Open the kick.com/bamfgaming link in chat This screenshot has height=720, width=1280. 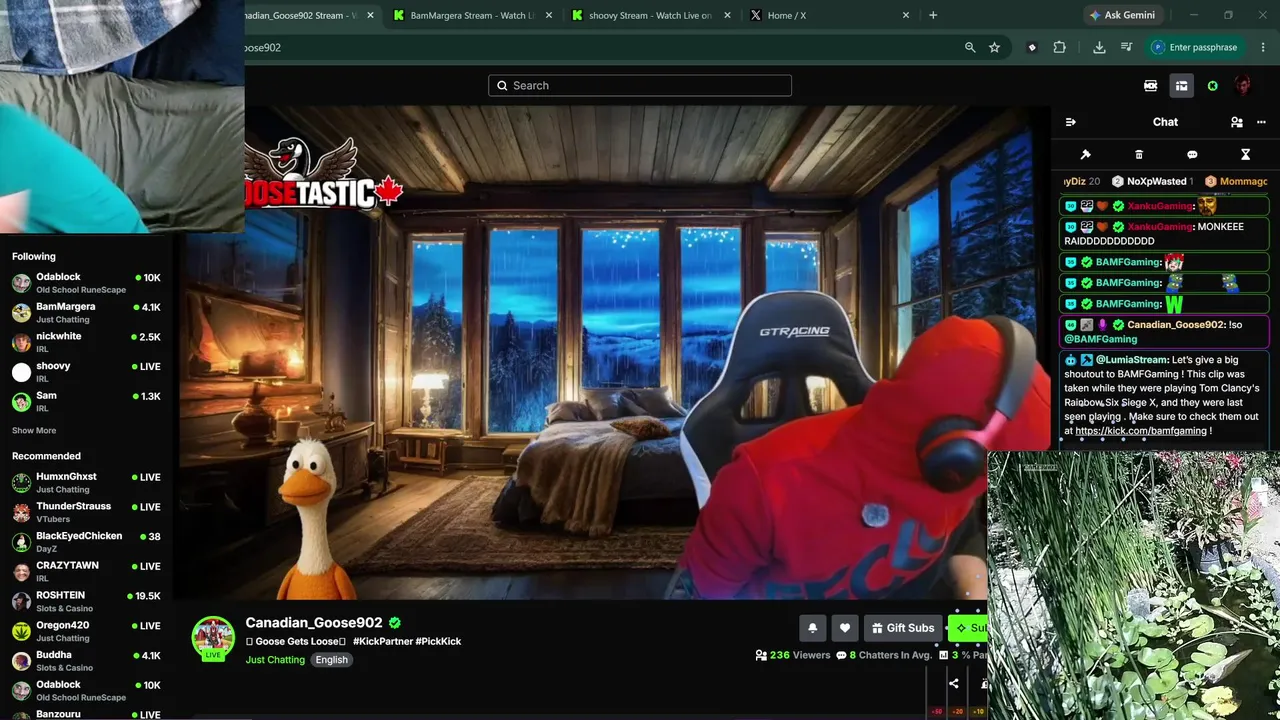1141,431
